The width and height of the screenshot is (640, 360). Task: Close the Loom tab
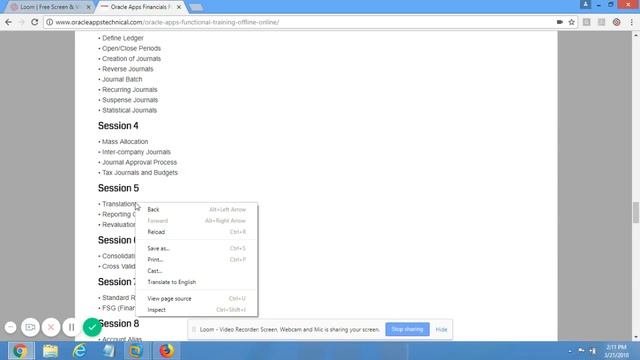(x=88, y=7)
